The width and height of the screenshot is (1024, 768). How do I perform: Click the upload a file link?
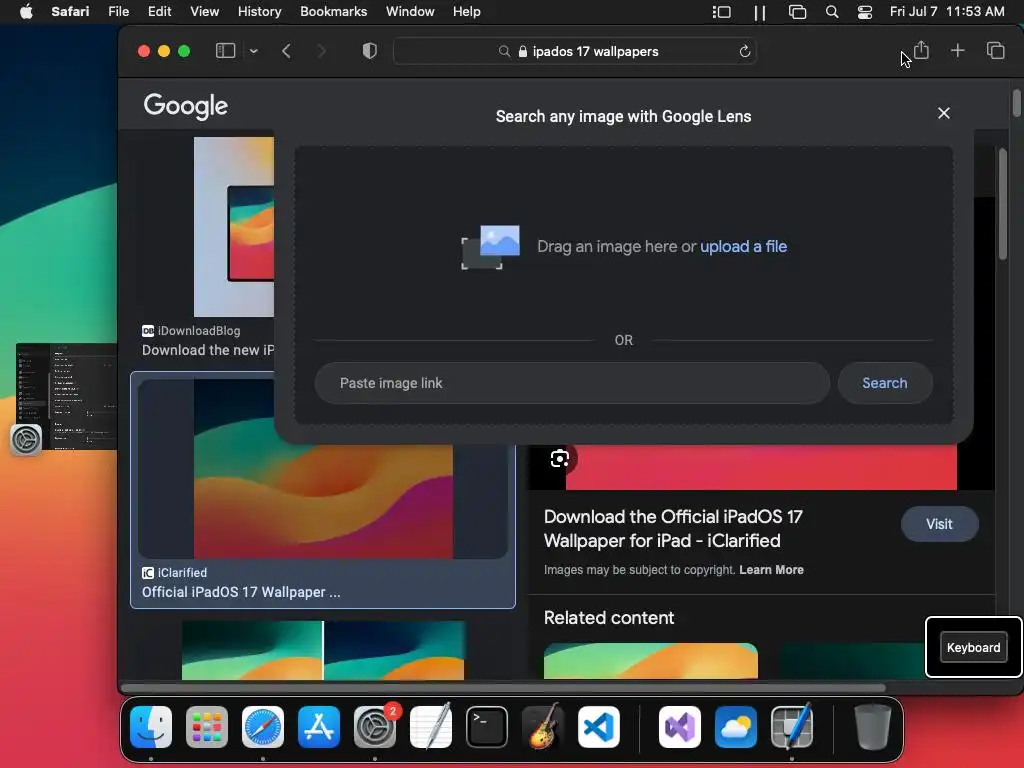[x=743, y=246]
